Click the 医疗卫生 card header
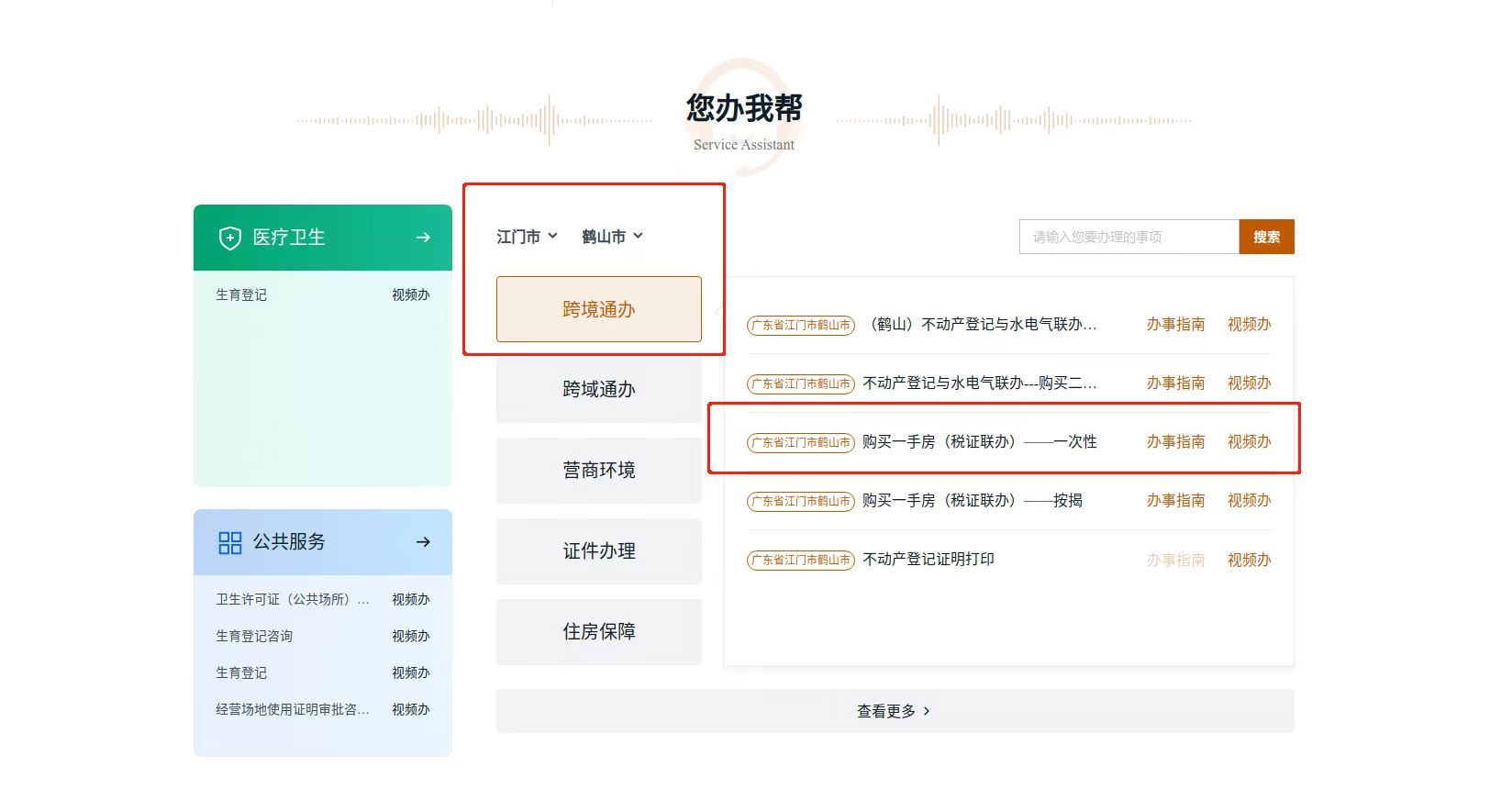The image size is (1512, 811). point(323,238)
